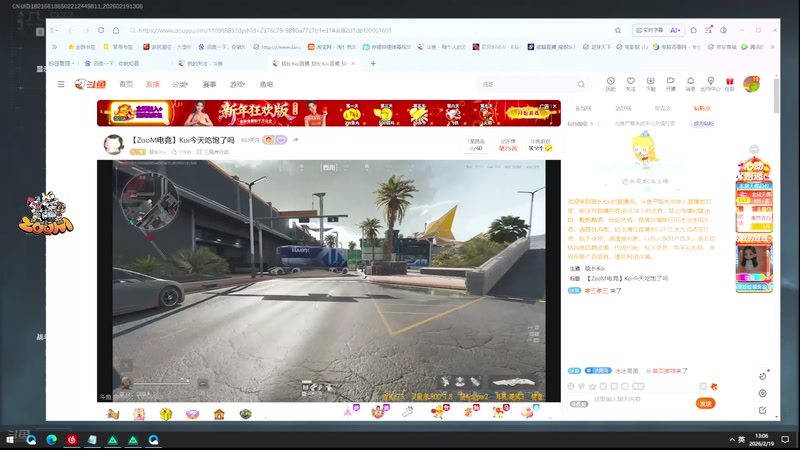This screenshot has width=800, height=450.
Task: Close the red New Year ad banner
Action: (x=555, y=106)
